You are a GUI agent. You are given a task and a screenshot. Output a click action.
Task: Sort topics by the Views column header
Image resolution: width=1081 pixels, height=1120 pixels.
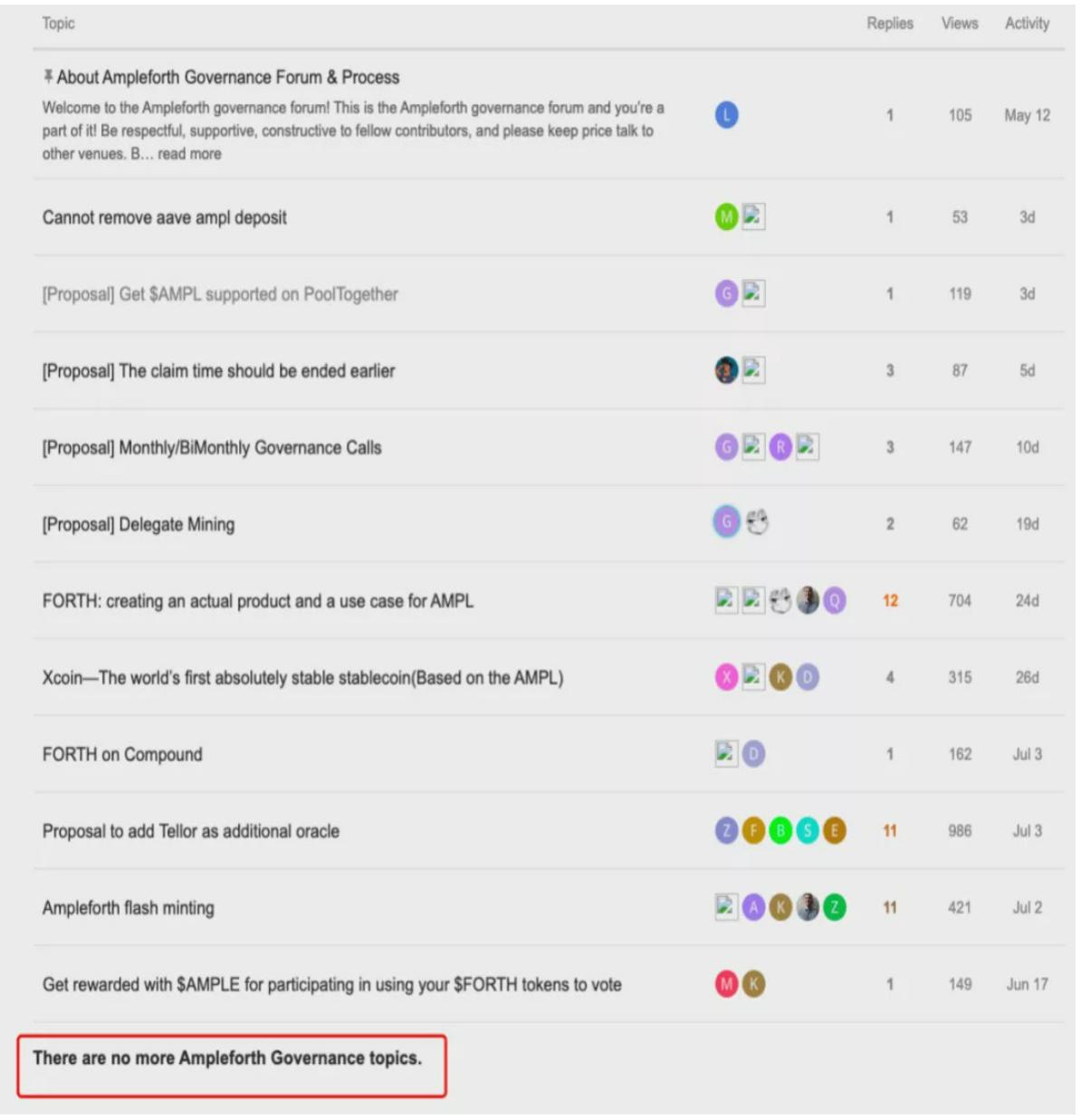[x=960, y=24]
